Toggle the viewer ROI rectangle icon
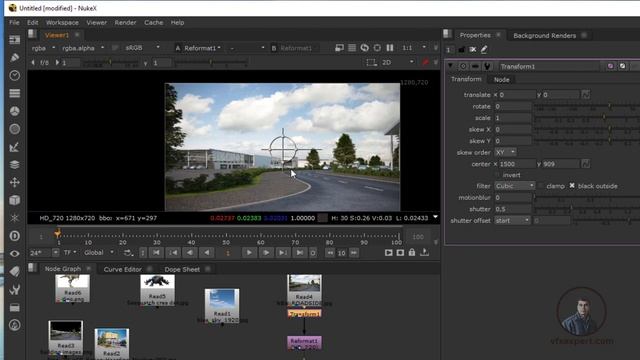This screenshot has width=640, height=360. (x=371, y=62)
